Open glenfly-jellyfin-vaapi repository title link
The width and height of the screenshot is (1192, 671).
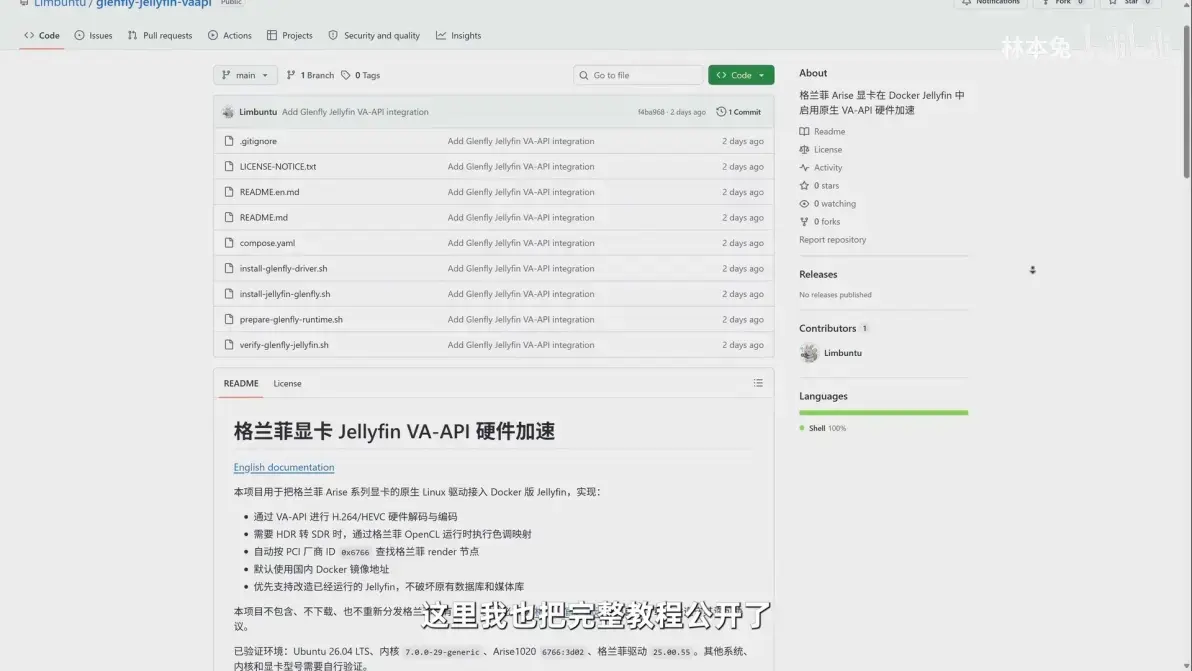pyautogui.click(x=154, y=4)
